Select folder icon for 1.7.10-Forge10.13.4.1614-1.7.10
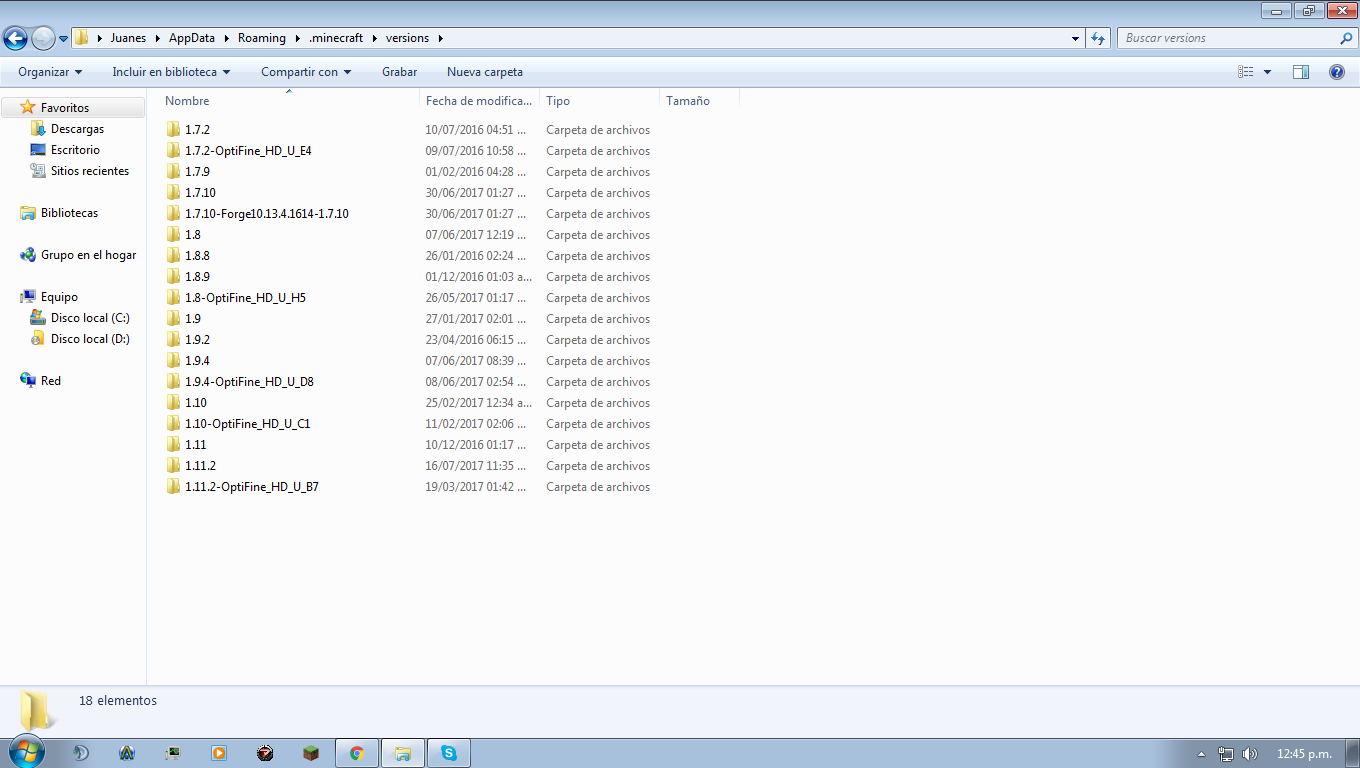This screenshot has width=1360, height=768. pyautogui.click(x=174, y=214)
